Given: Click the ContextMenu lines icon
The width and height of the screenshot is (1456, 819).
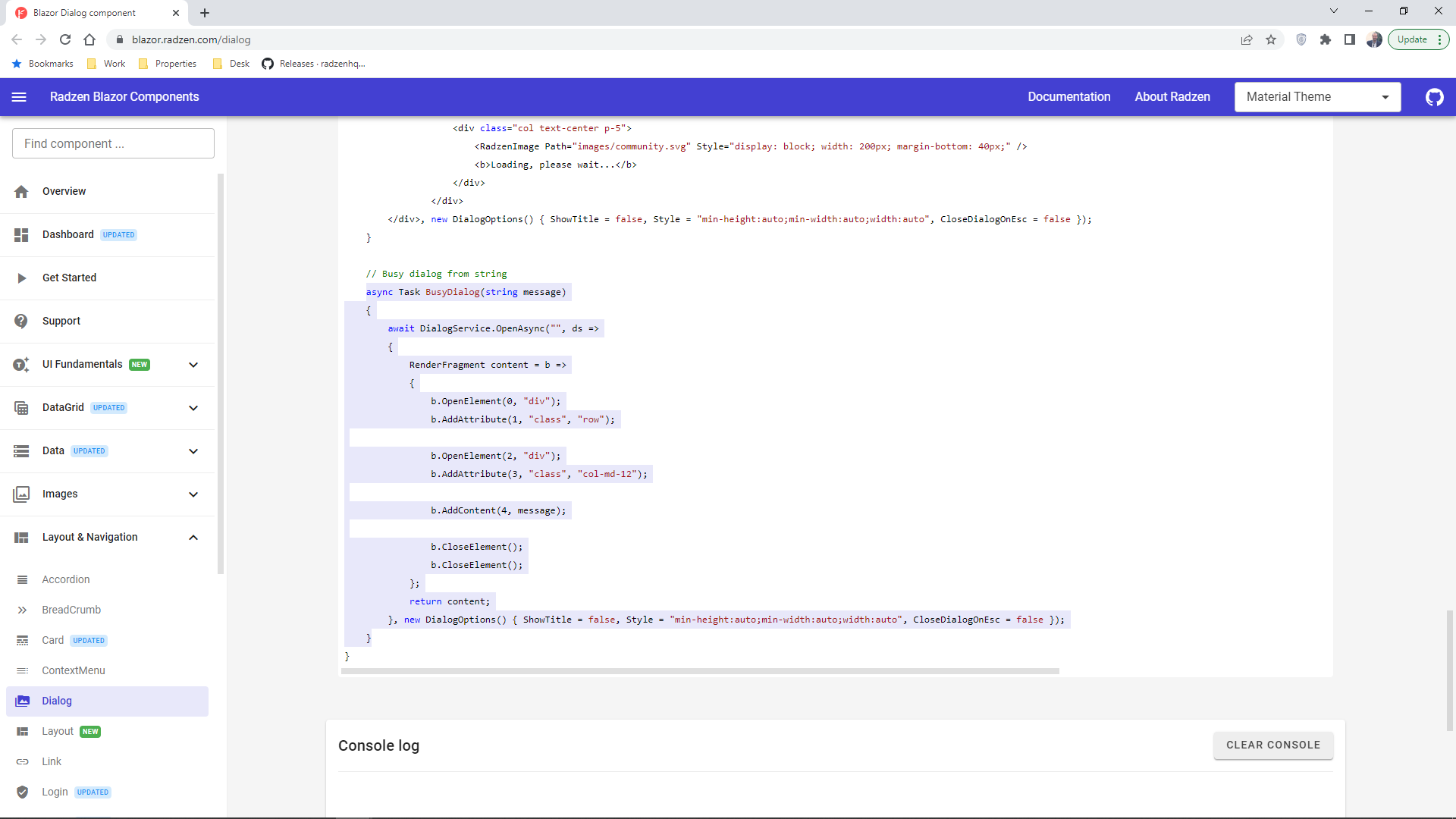Looking at the screenshot, I should 23,671.
